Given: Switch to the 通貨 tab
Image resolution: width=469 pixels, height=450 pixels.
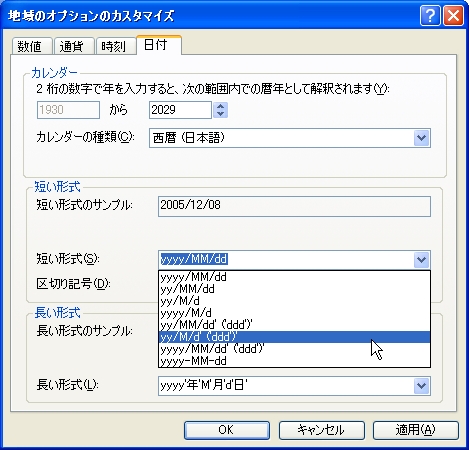Looking at the screenshot, I should (74, 46).
